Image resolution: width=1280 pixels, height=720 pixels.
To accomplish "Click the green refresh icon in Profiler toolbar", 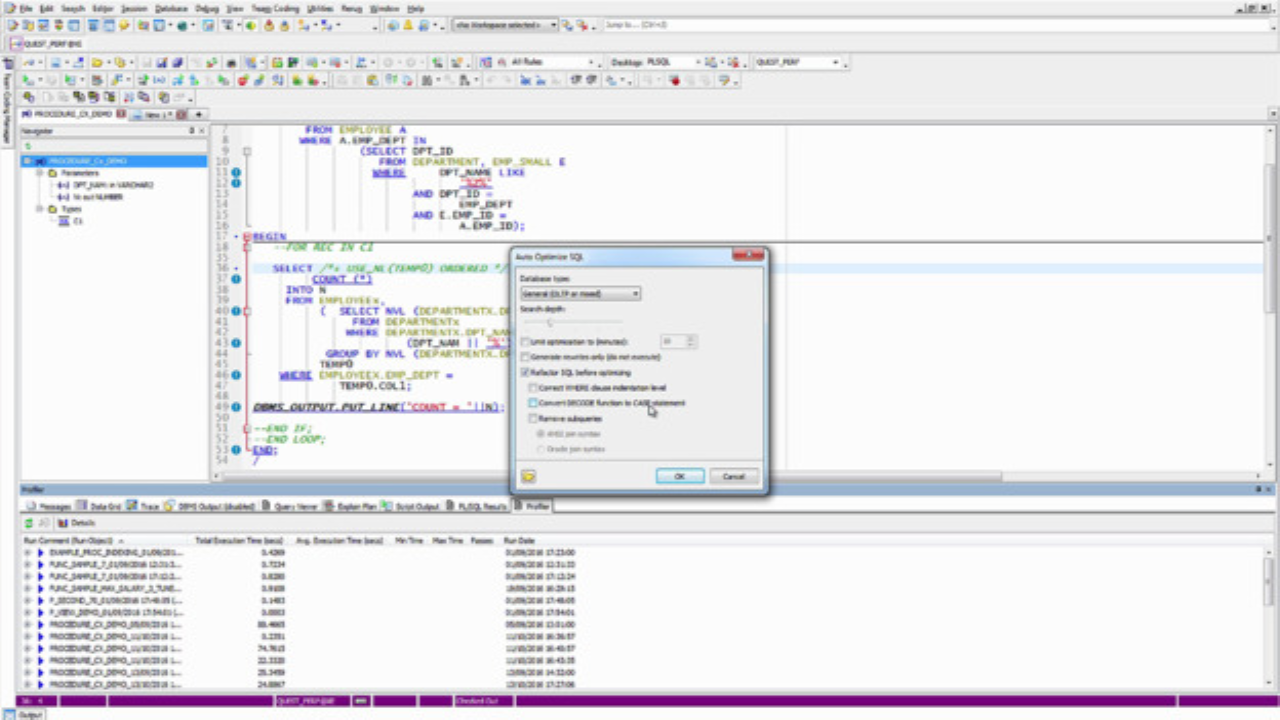I will 30,523.
